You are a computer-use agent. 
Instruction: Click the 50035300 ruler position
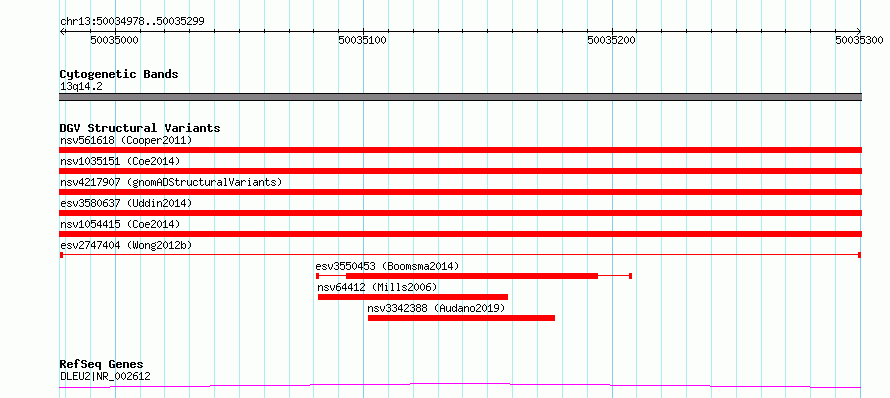tap(859, 40)
